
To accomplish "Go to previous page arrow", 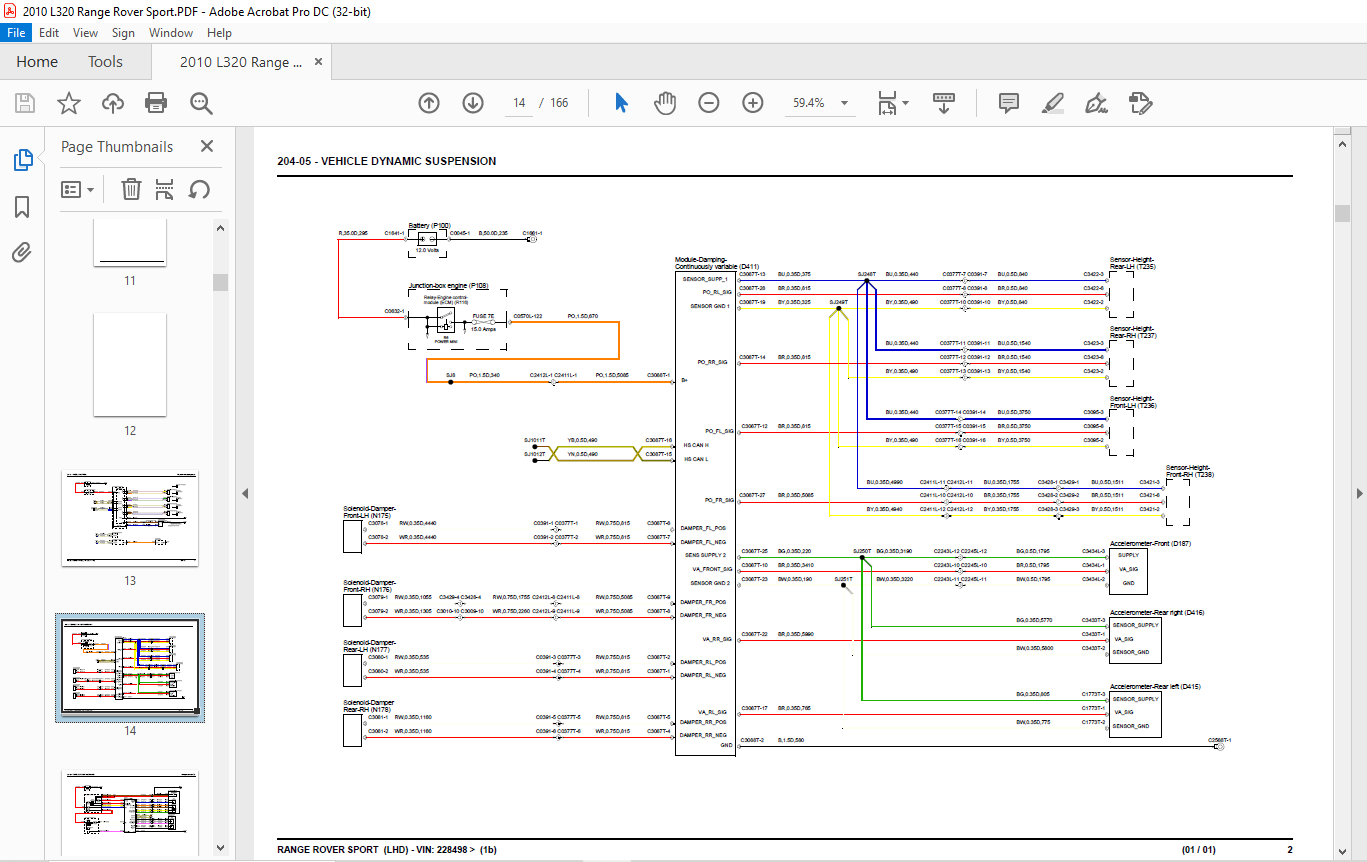I will pos(429,103).
